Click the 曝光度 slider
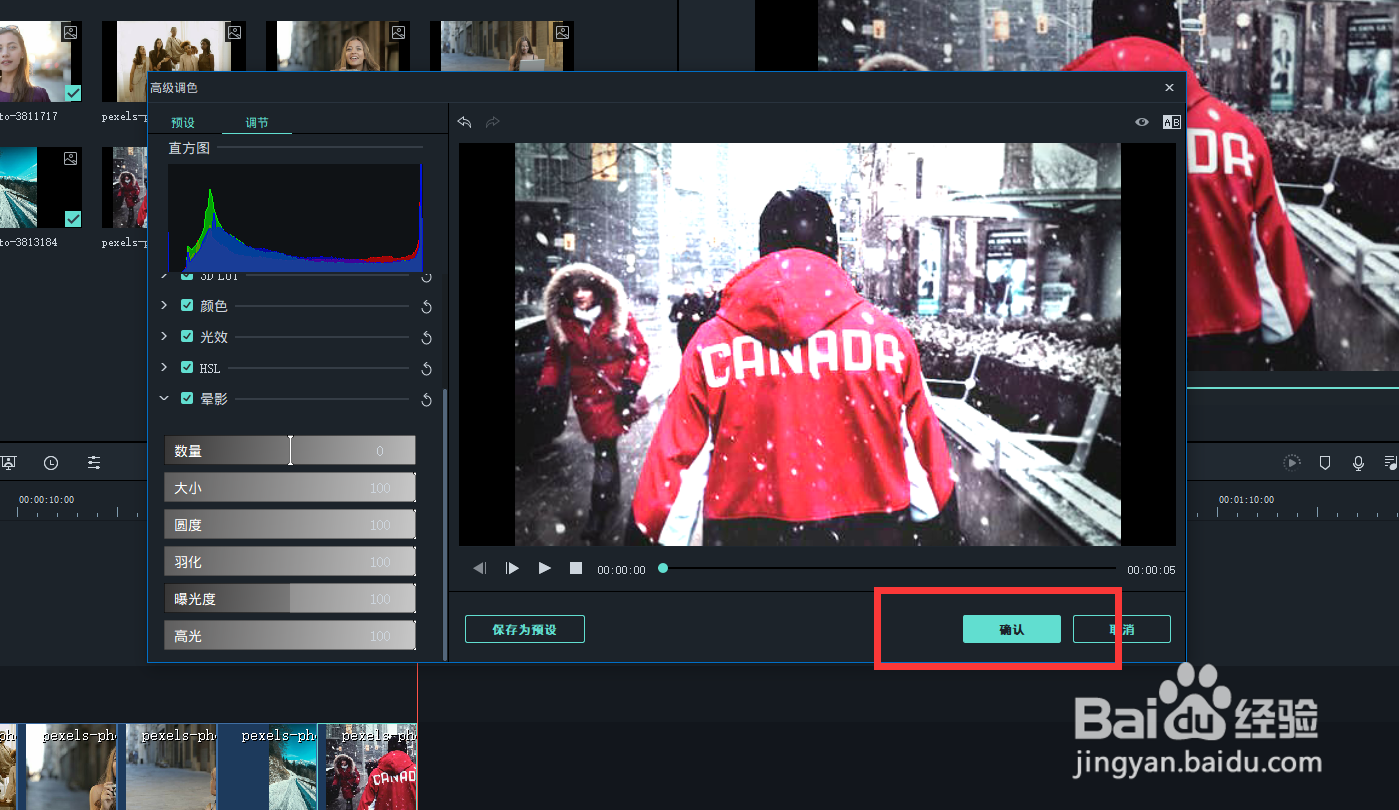 coord(290,599)
